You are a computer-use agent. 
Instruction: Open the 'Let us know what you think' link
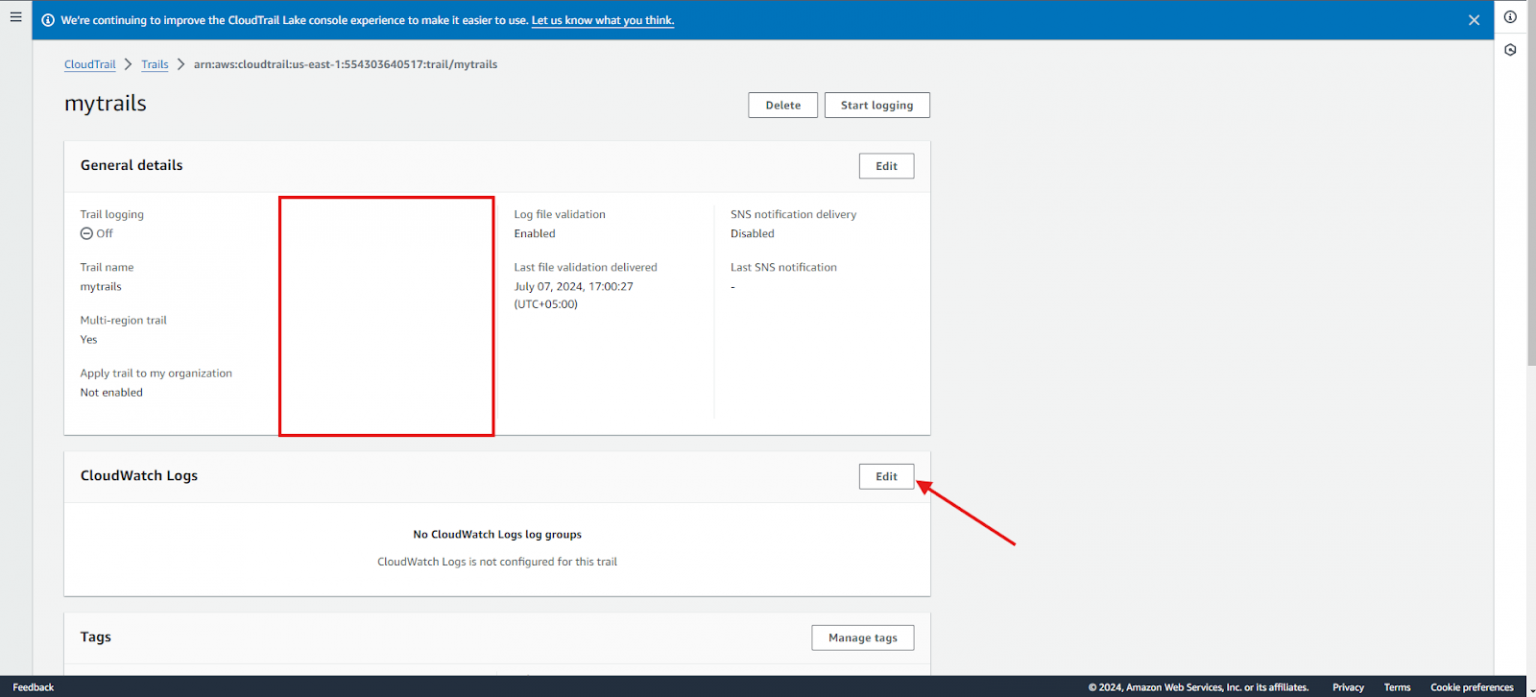tap(602, 20)
